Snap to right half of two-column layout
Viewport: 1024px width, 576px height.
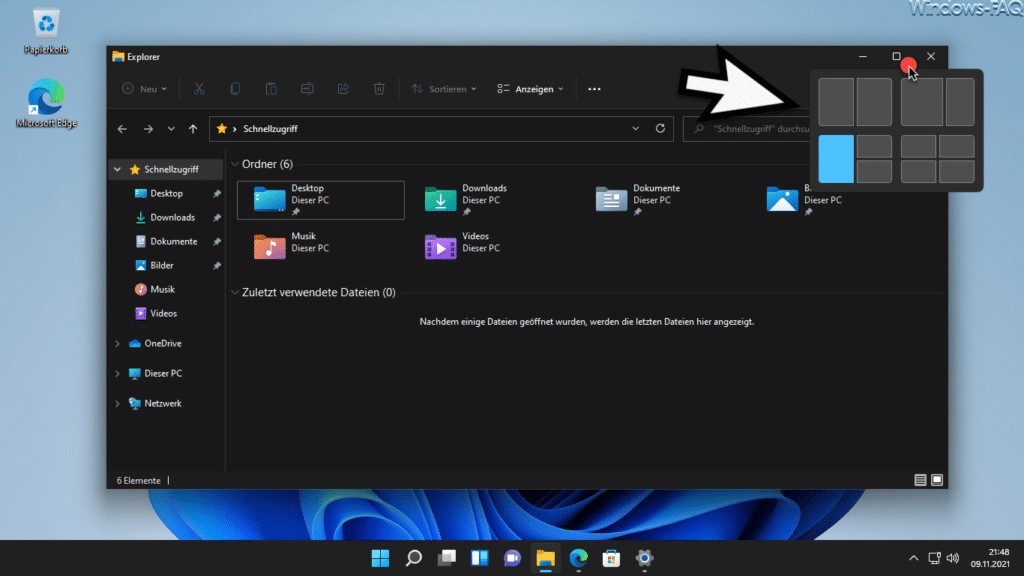click(x=874, y=102)
